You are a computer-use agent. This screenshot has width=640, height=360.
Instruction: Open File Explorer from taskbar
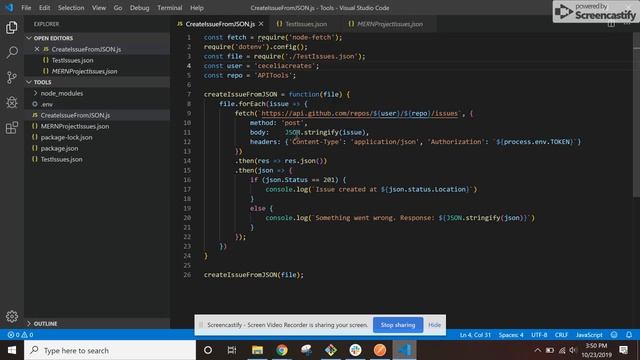tap(257, 350)
